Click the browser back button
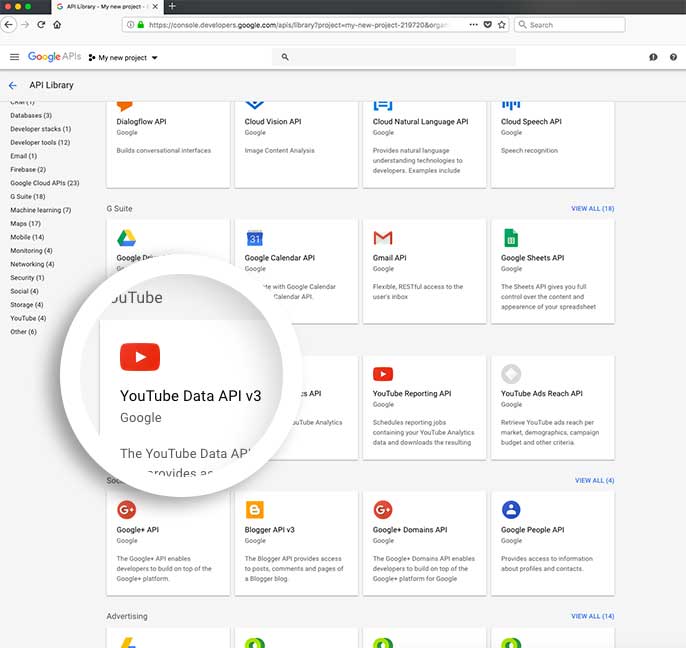This screenshot has width=686, height=648. point(9,25)
